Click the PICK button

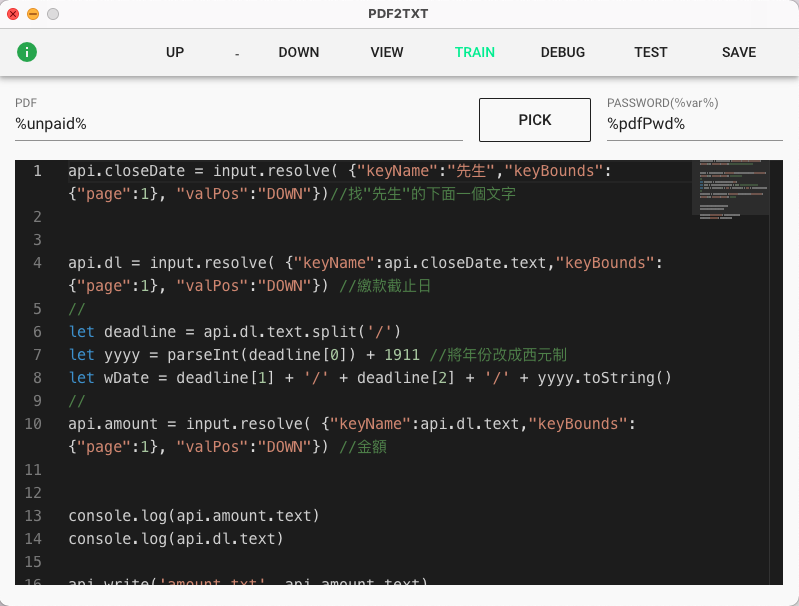(x=535, y=120)
